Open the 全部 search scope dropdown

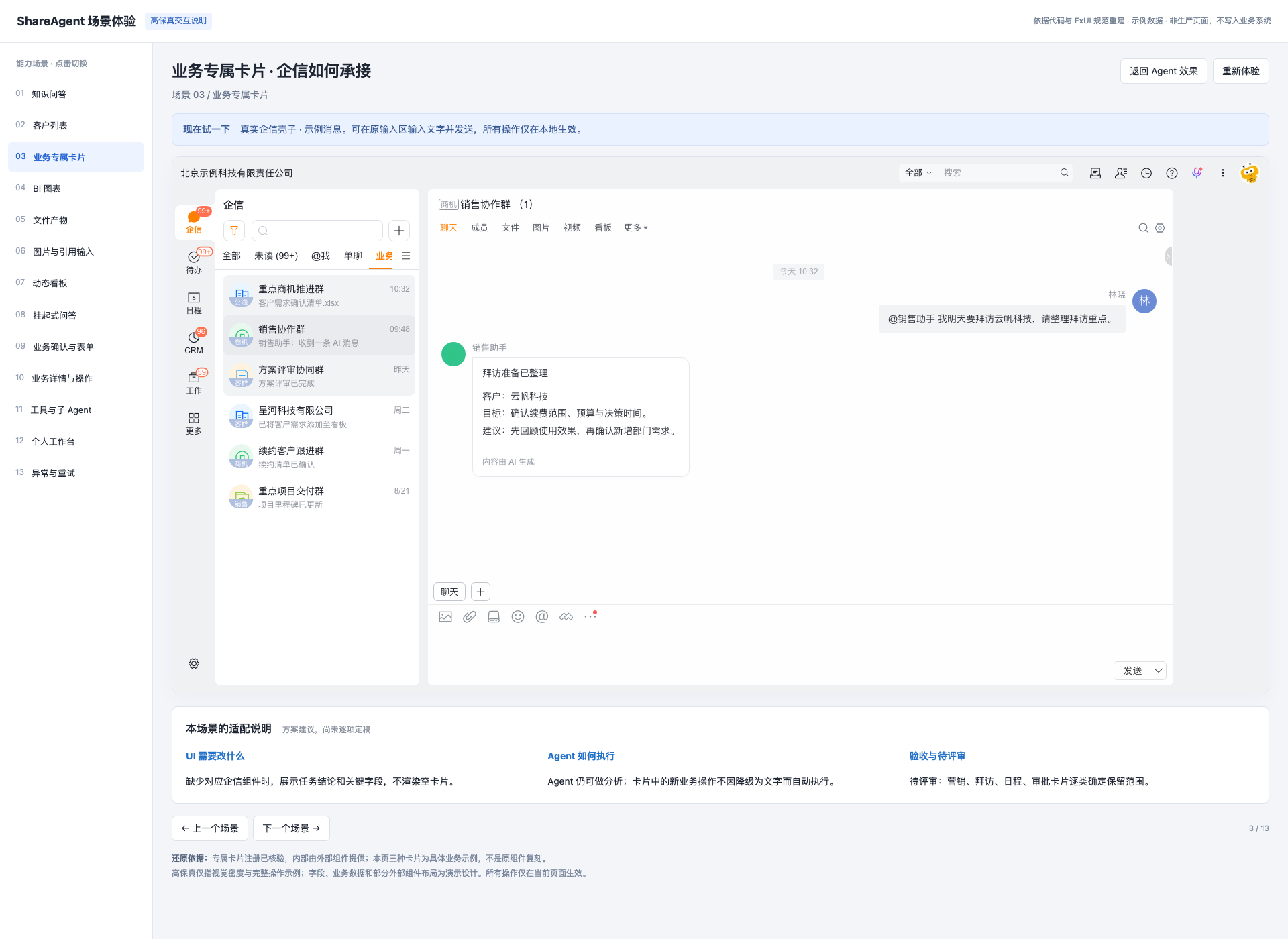pos(918,173)
